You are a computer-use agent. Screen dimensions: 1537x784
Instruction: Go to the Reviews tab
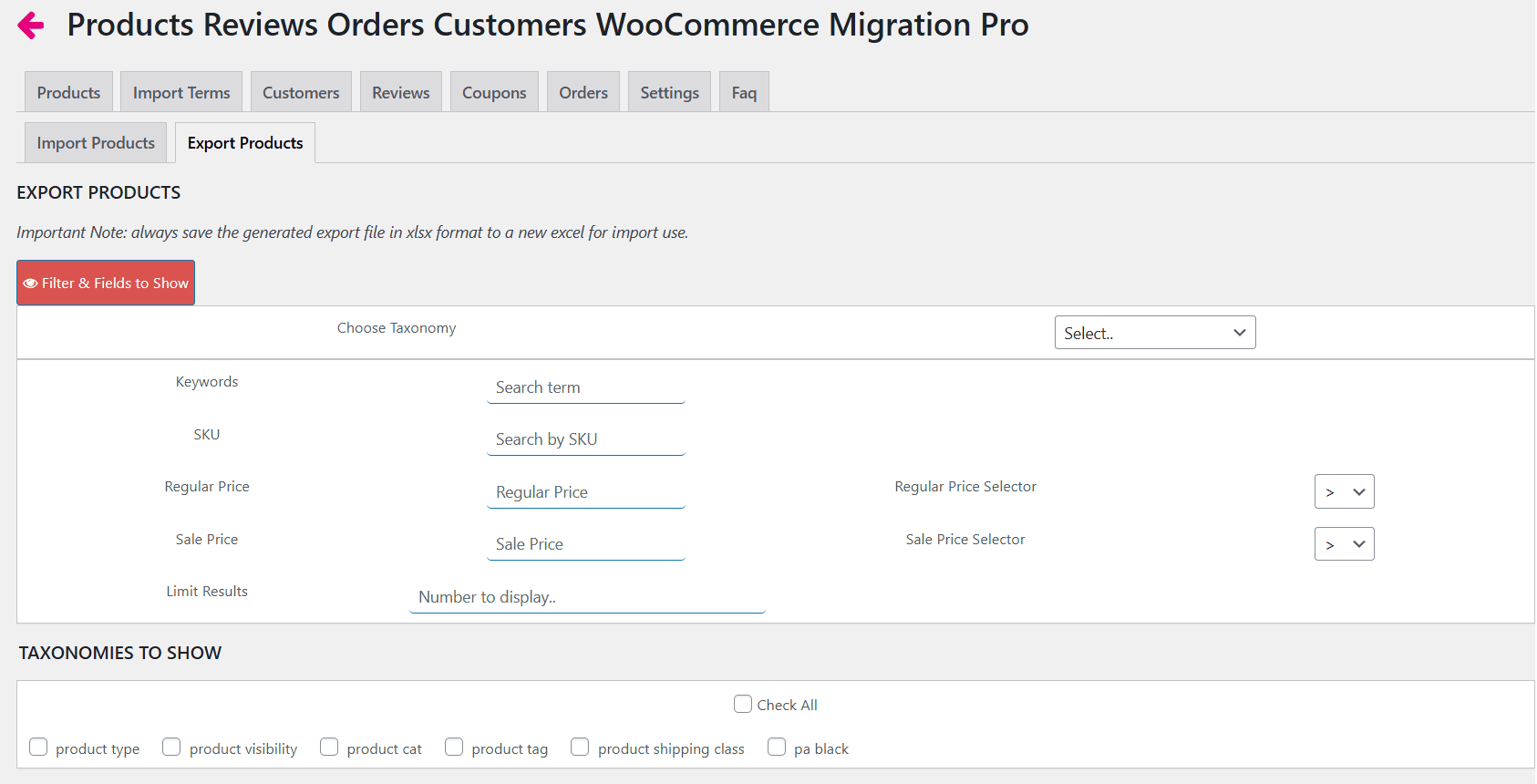click(x=401, y=92)
